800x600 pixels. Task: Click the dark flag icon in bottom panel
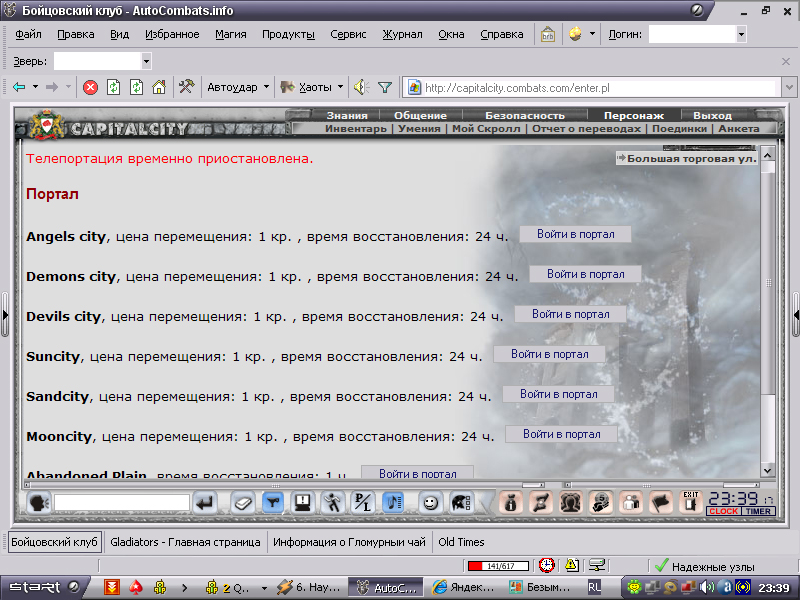point(661,503)
